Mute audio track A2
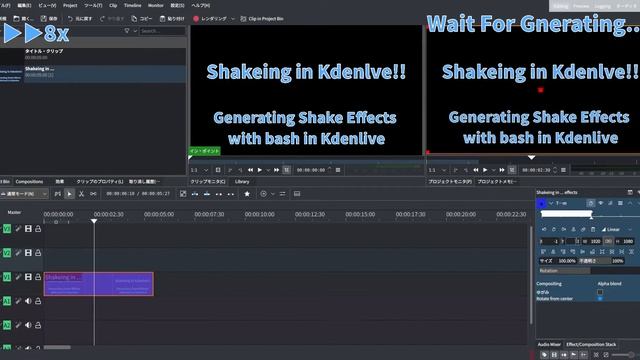 pyautogui.click(x=28, y=325)
